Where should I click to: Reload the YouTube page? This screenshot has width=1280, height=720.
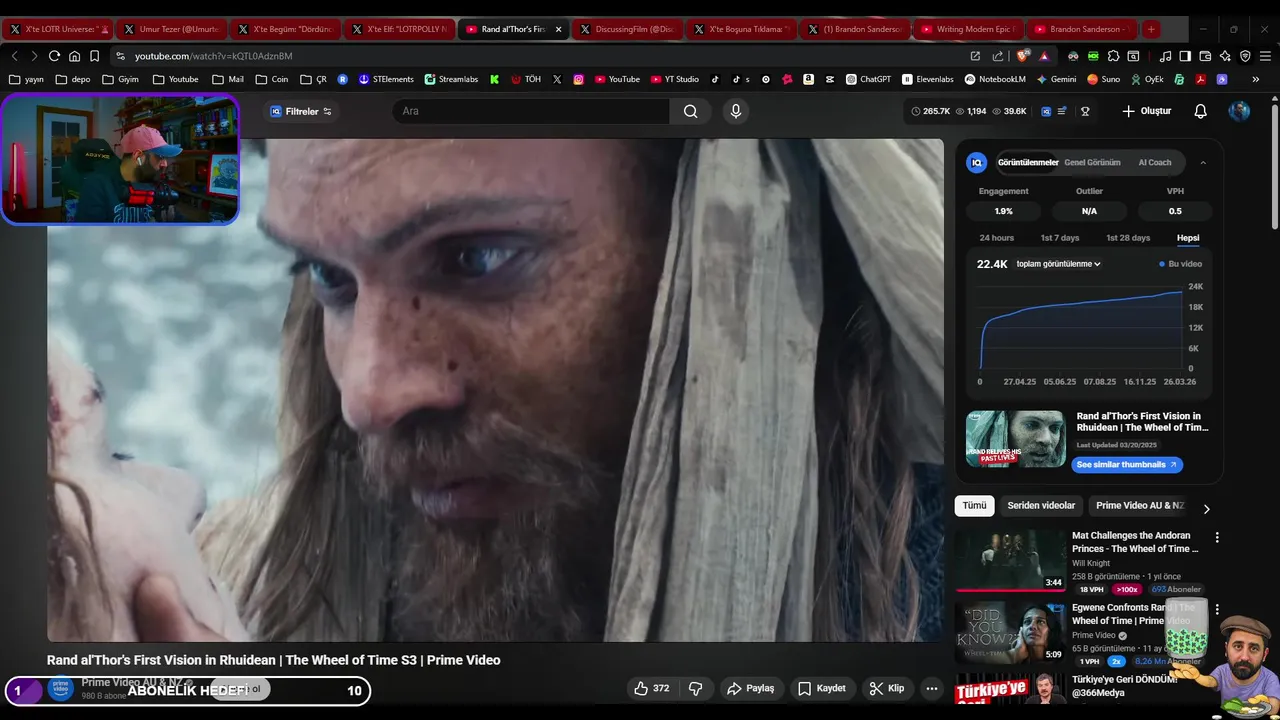tap(54, 56)
